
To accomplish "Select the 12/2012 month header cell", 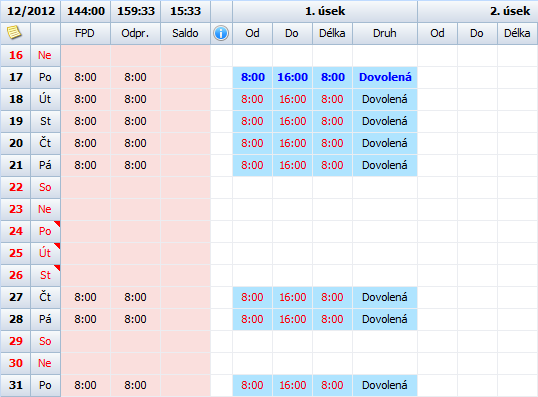I will 31,11.
